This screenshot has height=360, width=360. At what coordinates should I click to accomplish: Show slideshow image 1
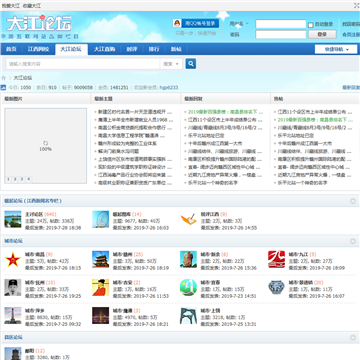tap(8, 179)
